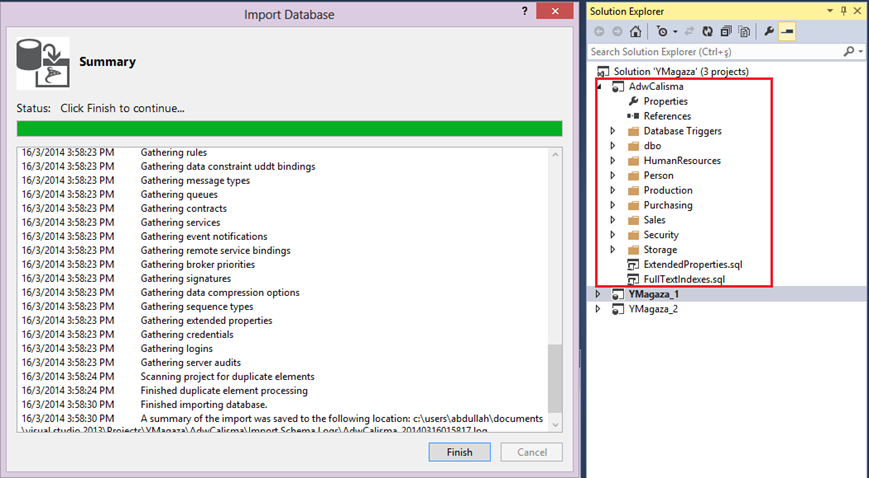This screenshot has height=478, width=869.
Task: Click the Person folder icon
Action: (633, 176)
